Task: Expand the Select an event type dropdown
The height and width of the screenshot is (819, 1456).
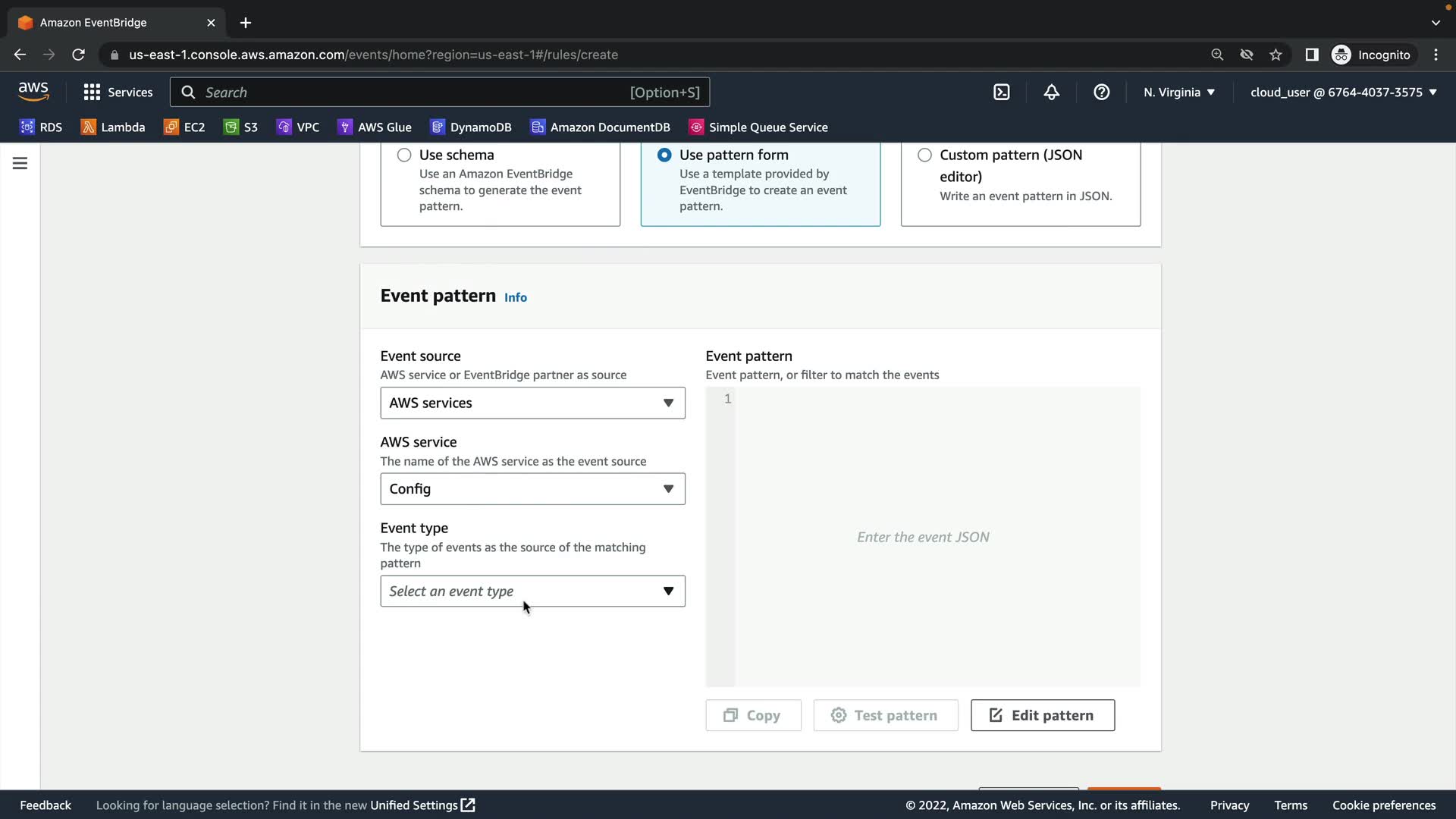Action: pos(532,591)
